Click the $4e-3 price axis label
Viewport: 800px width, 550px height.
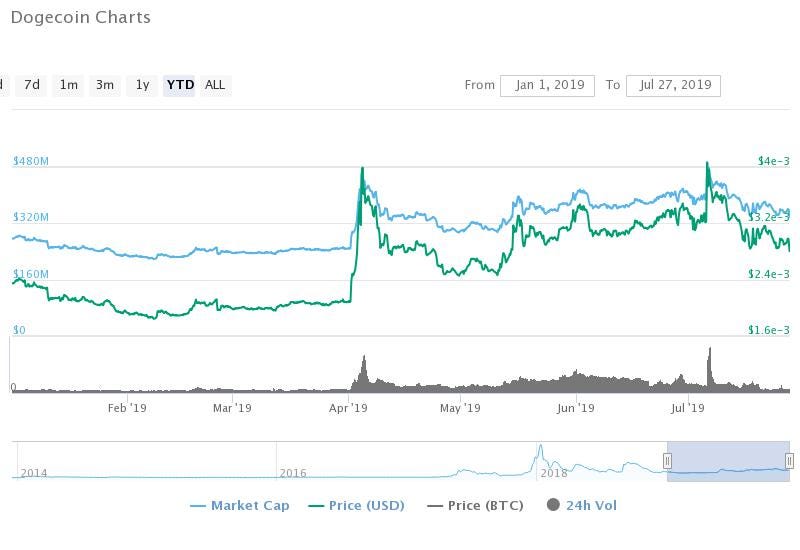coord(773,161)
